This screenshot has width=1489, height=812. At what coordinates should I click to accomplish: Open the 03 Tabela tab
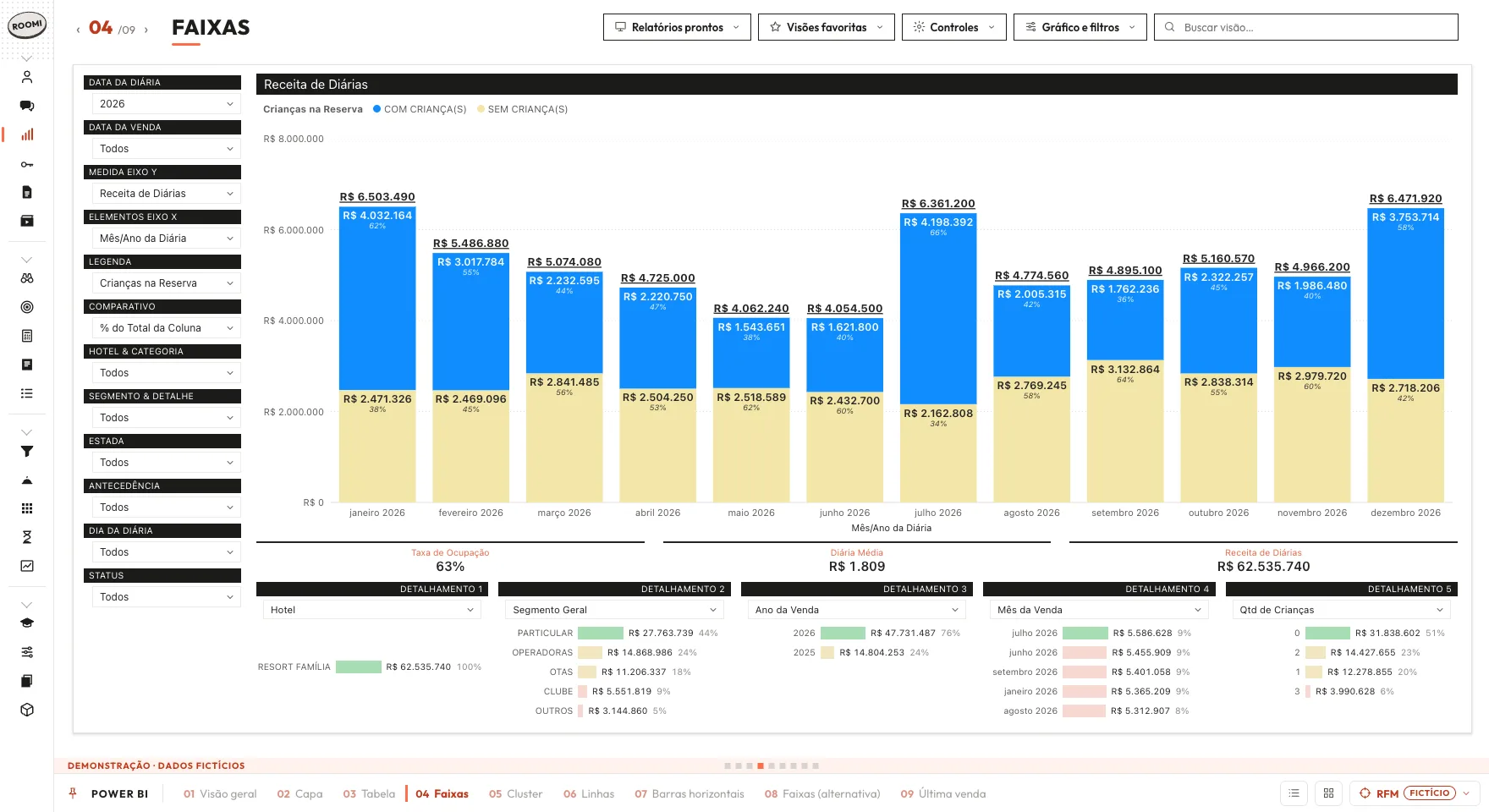tap(369, 794)
